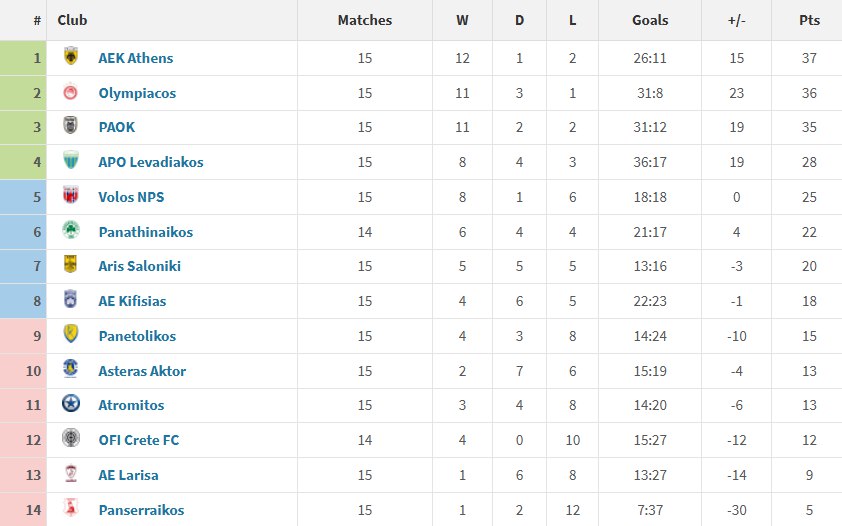842x526 pixels.
Task: Open the AE Larisa club link
Action: [128, 475]
